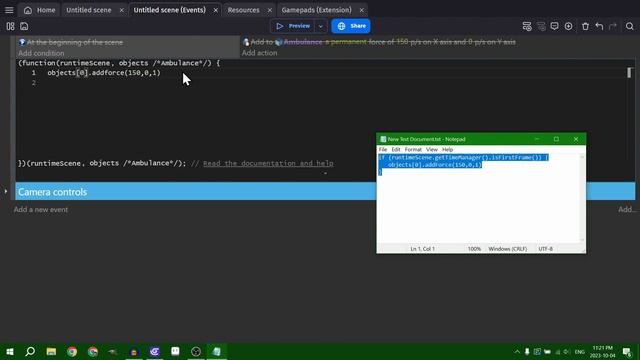
Task: Open Notepad Format menu
Action: 413,150
